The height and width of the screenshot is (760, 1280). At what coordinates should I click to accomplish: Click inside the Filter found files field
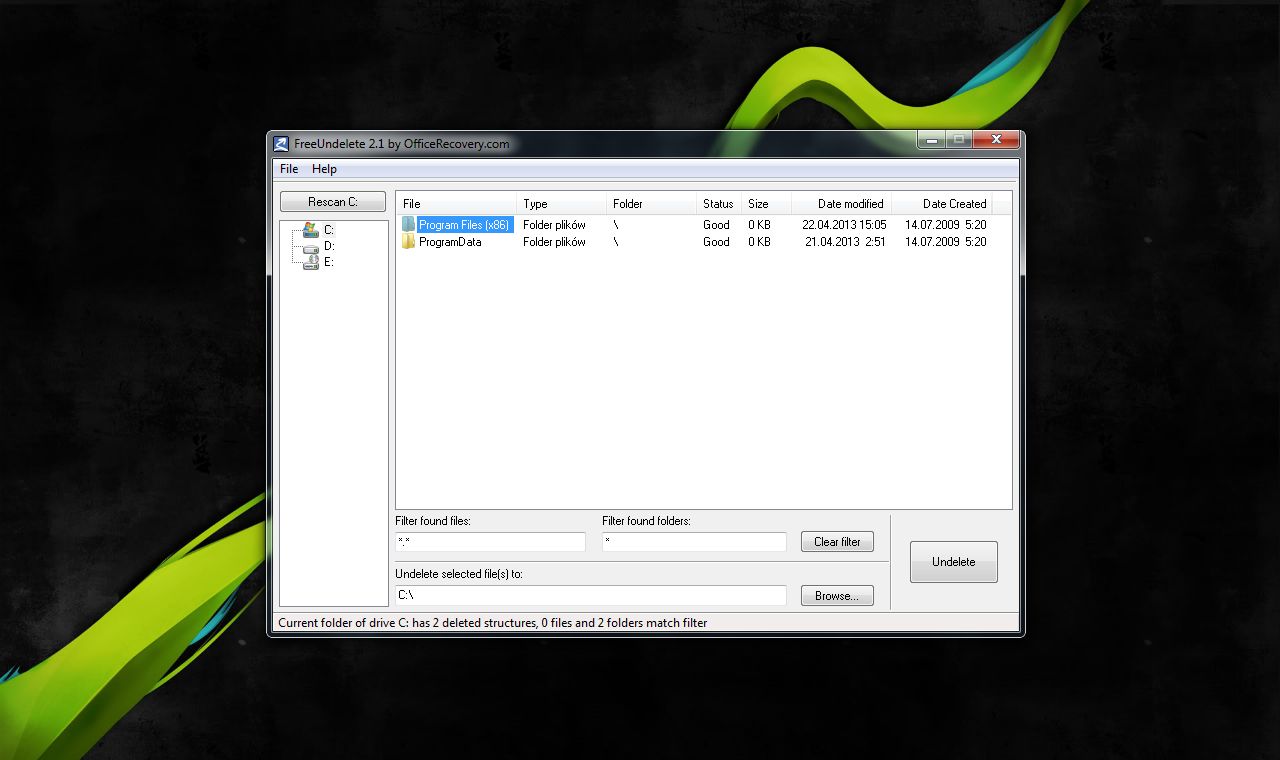coord(490,541)
